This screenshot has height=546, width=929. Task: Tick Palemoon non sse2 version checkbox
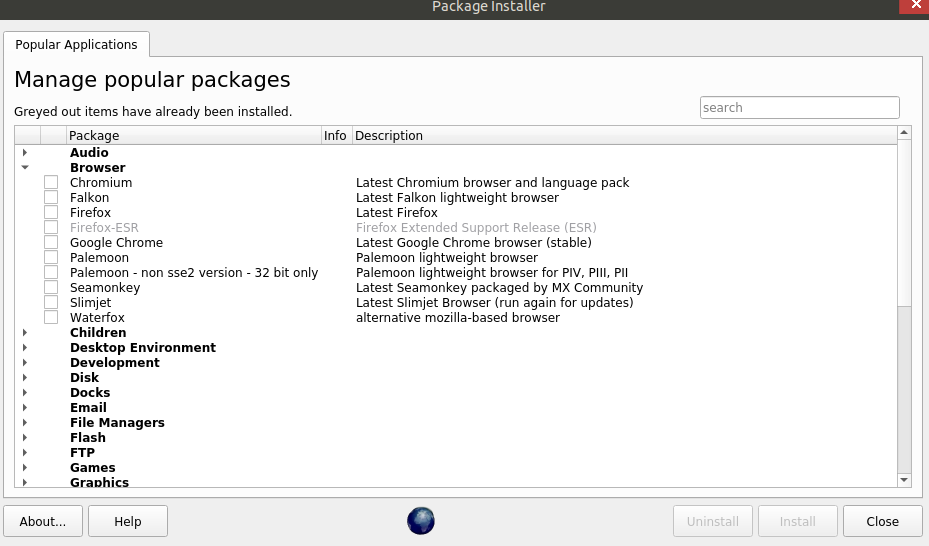pyautogui.click(x=51, y=272)
